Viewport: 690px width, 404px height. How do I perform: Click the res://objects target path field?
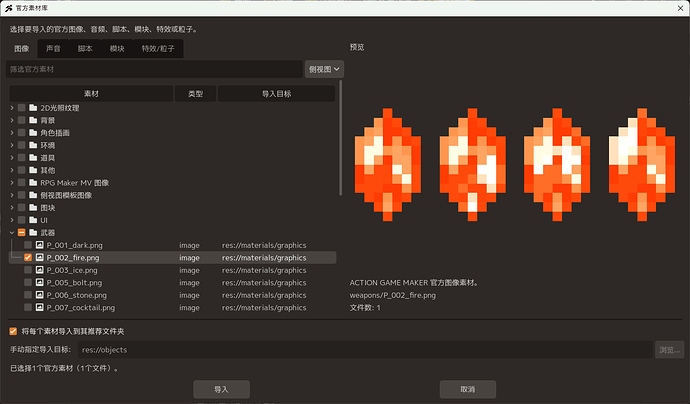click(x=365, y=349)
